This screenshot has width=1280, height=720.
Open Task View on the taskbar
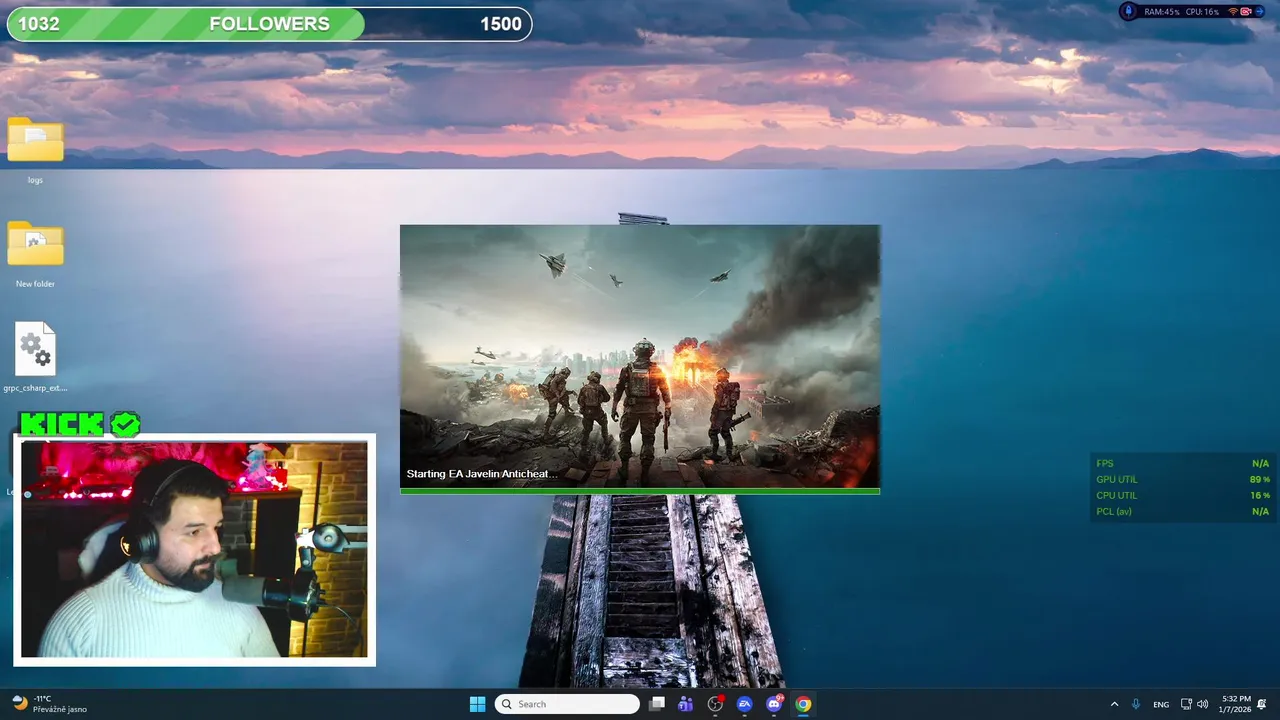657,704
